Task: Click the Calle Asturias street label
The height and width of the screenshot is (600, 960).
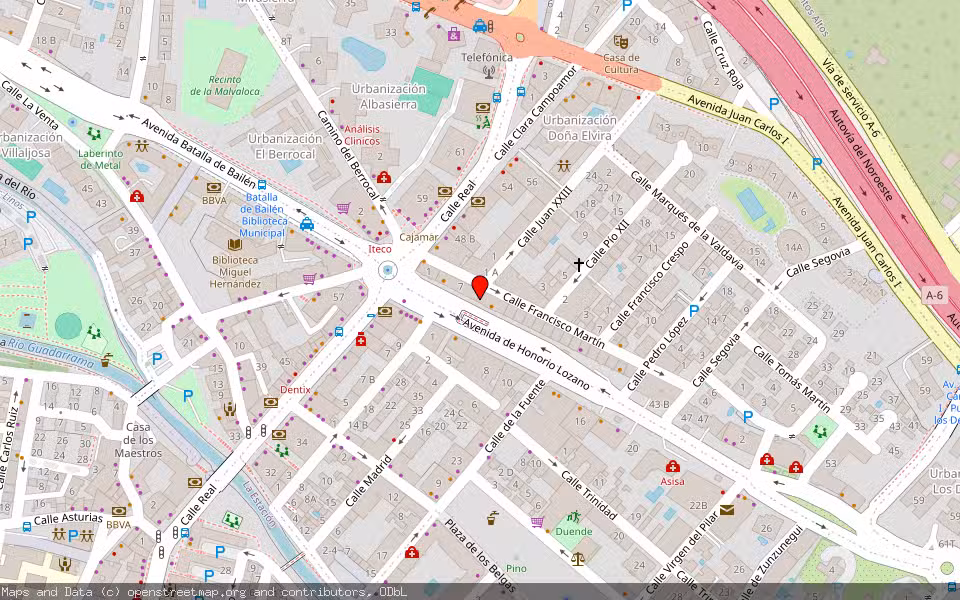Action: pos(69,519)
